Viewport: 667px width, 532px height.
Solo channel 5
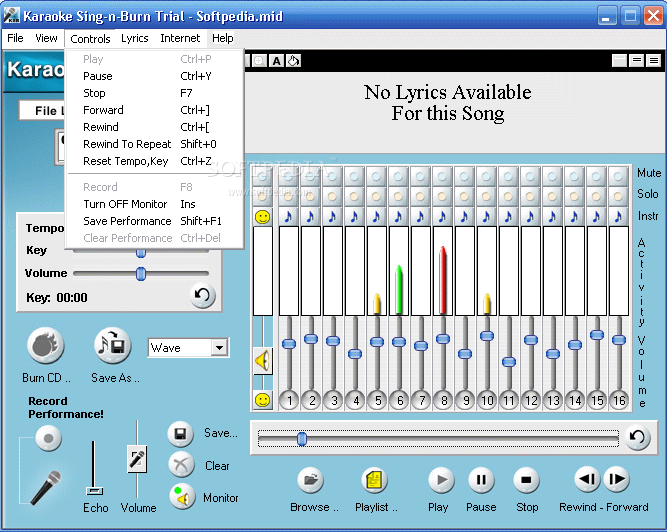[376, 196]
